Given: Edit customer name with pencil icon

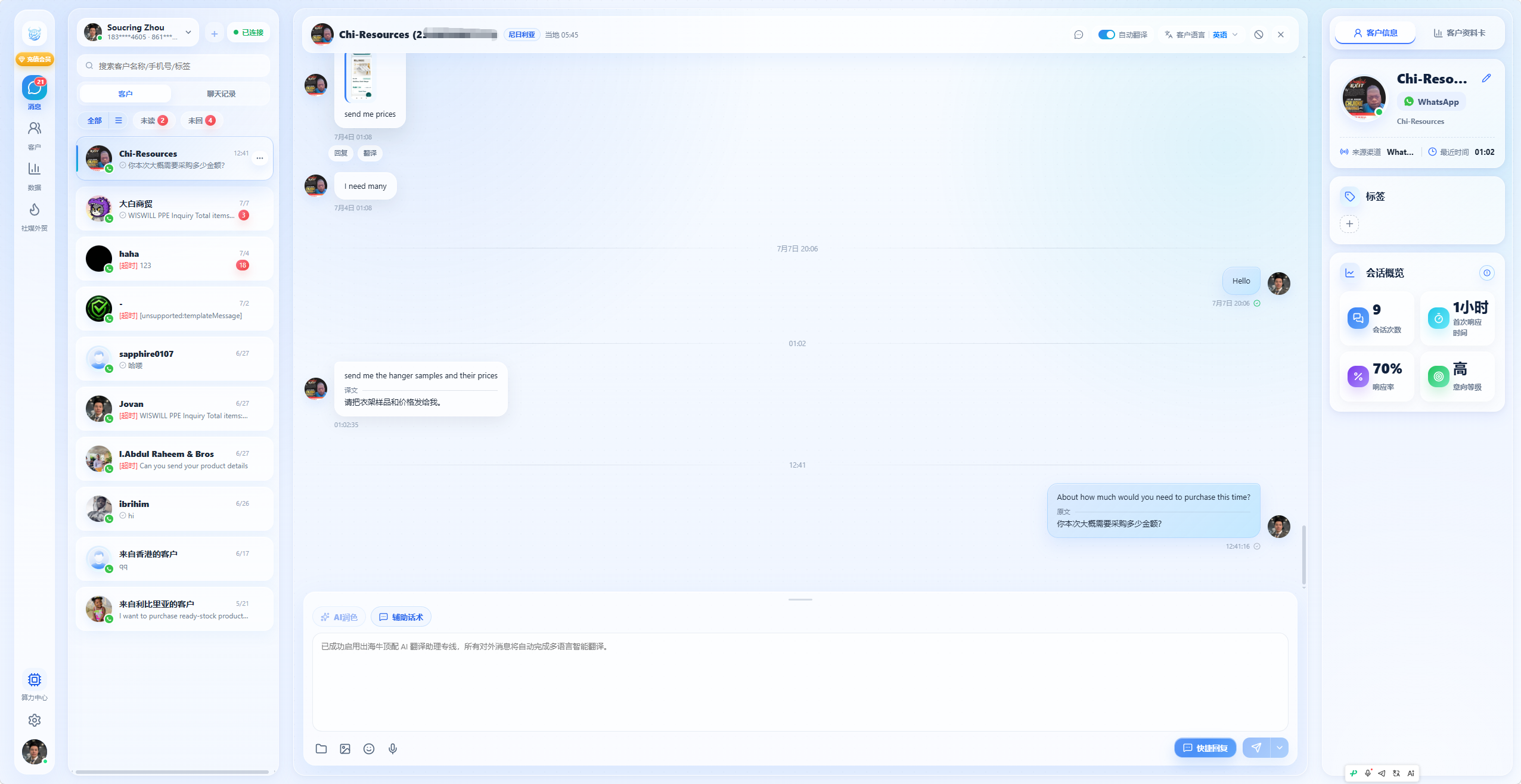Looking at the screenshot, I should pos(1486,78).
